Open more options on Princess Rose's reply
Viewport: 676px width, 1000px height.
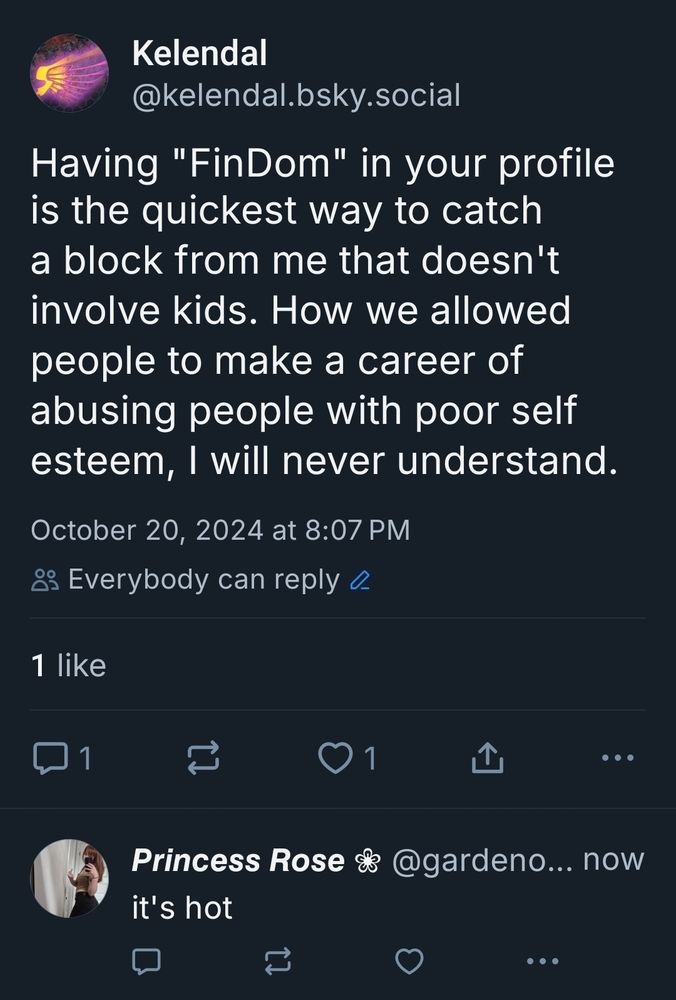(543, 961)
